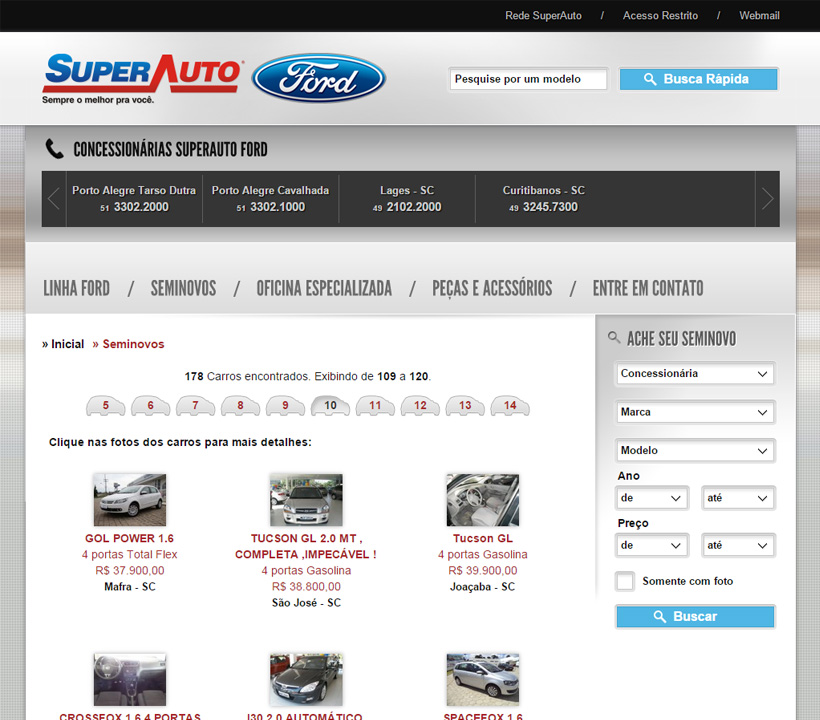Image resolution: width=820 pixels, height=720 pixels.
Task: Go to results page 12
Action: pos(420,405)
